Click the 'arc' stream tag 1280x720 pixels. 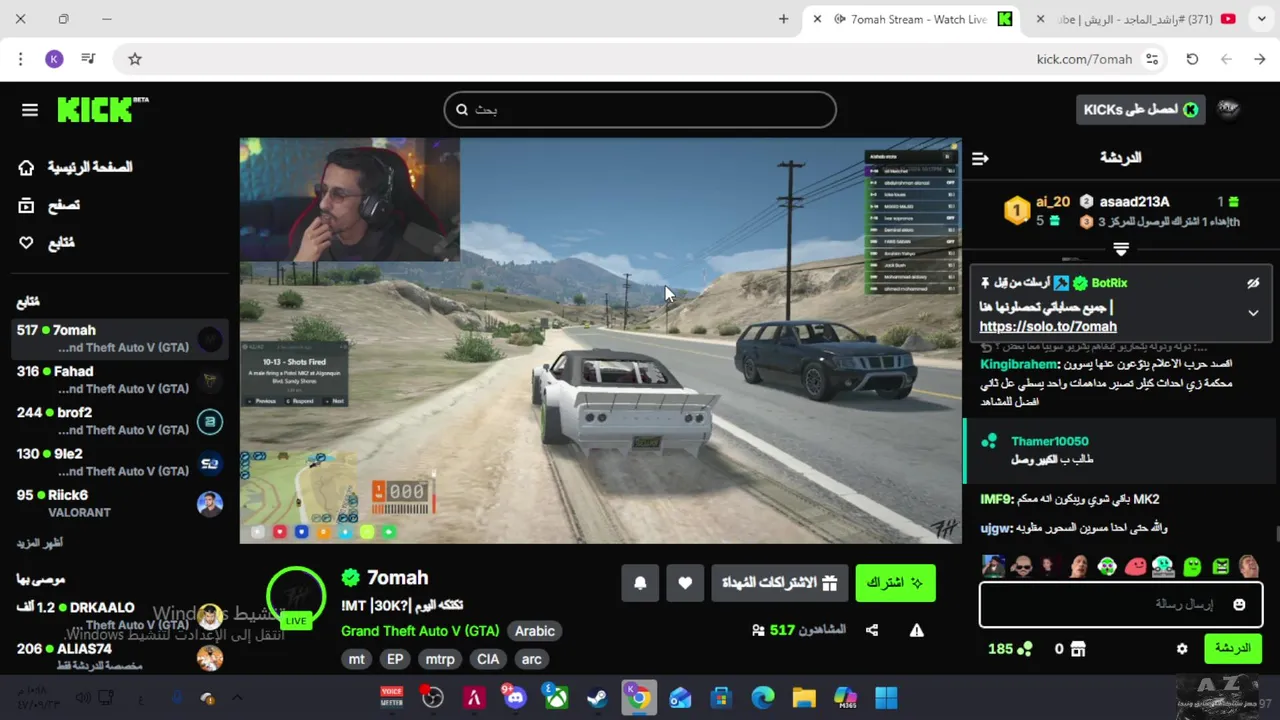532,659
